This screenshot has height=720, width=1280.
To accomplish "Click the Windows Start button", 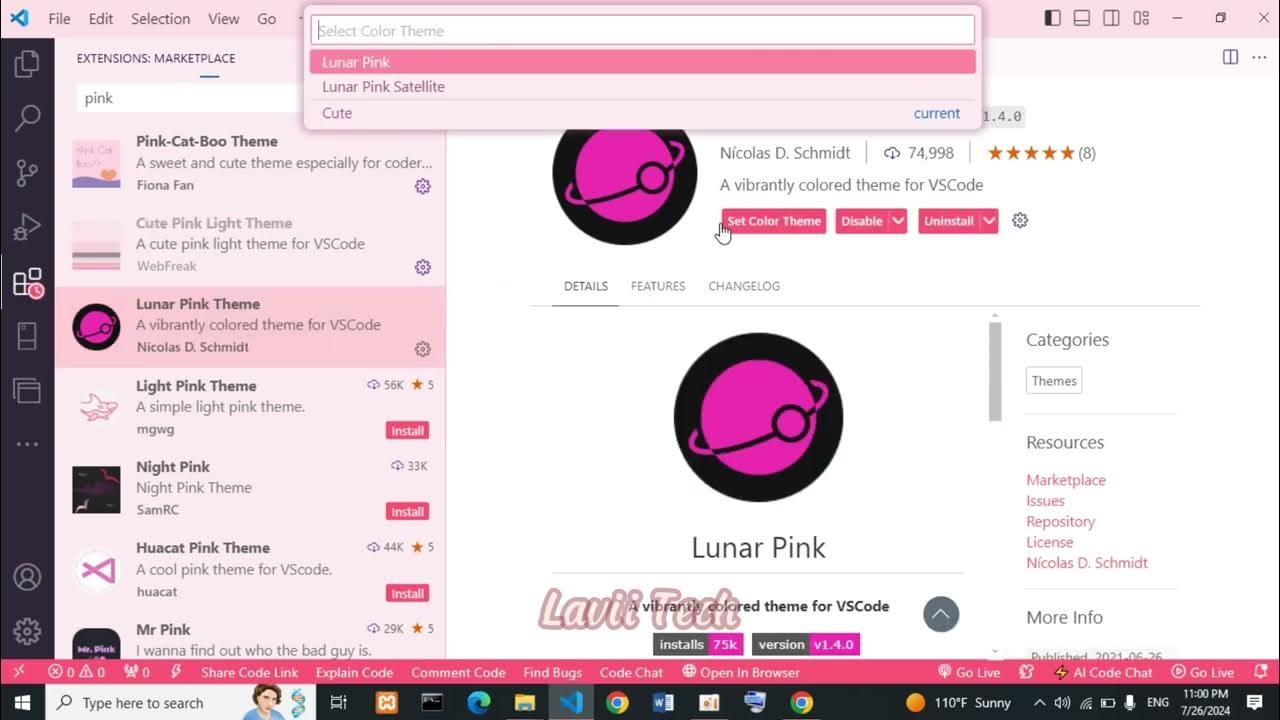I will (x=22, y=703).
